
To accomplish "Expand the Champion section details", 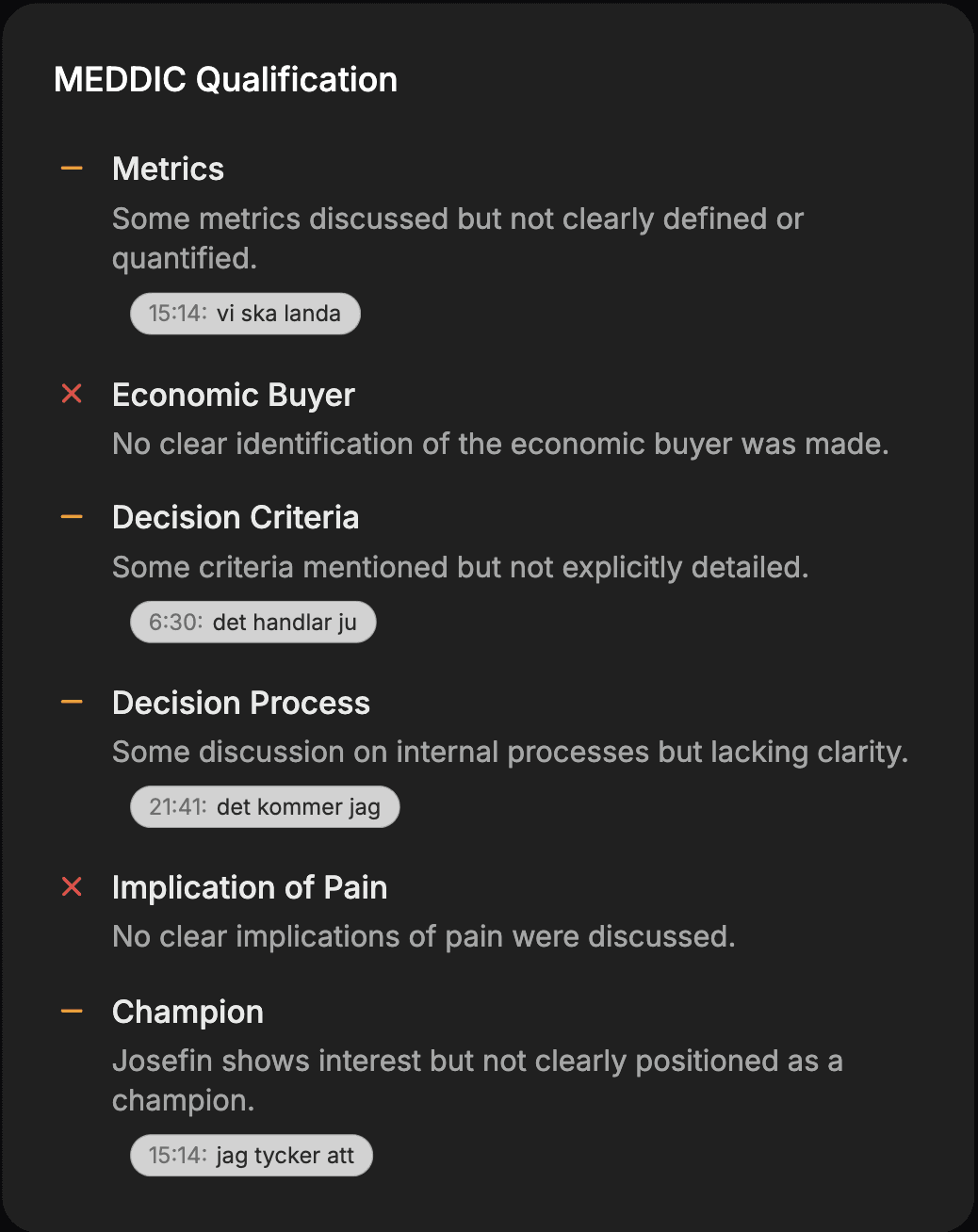I will pos(187,1012).
